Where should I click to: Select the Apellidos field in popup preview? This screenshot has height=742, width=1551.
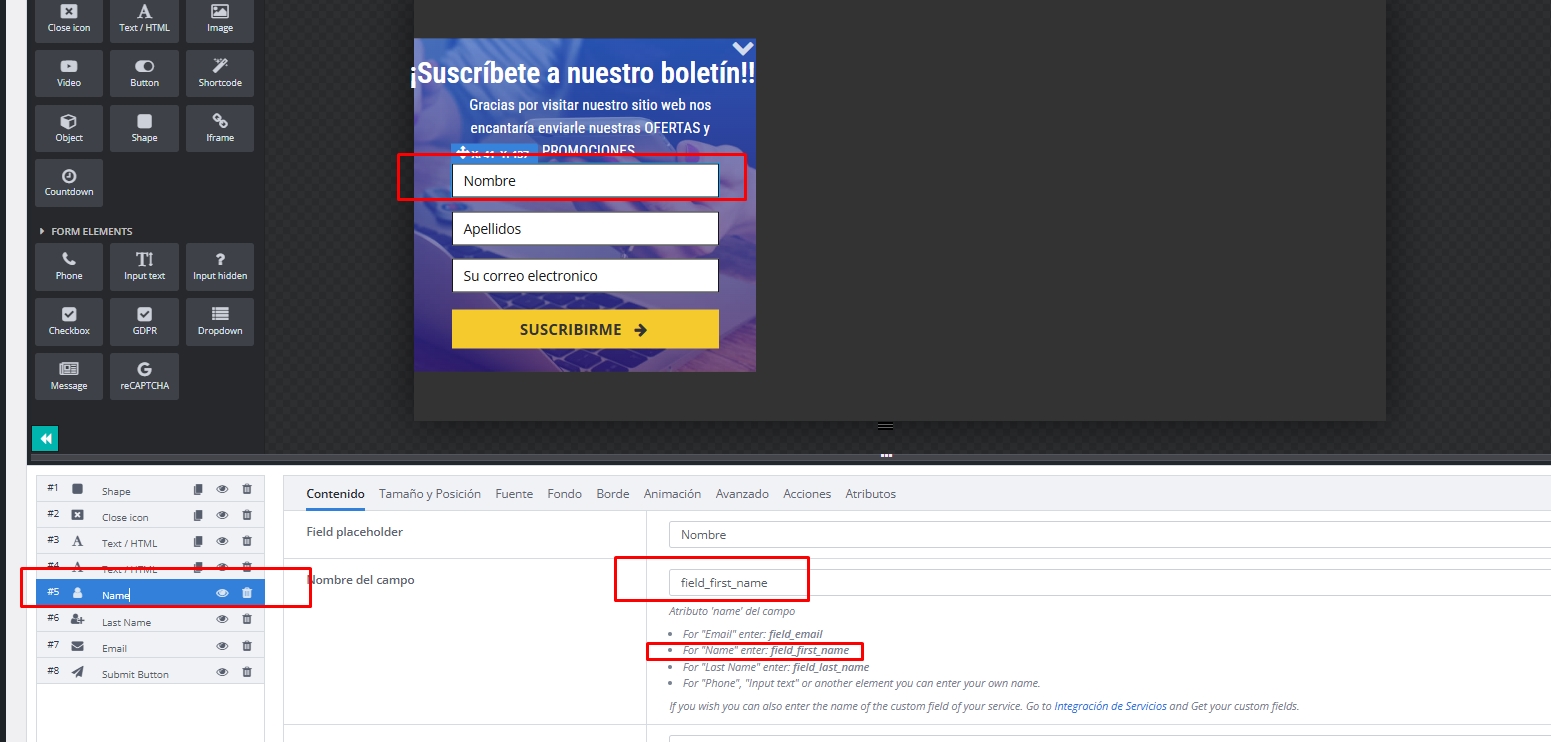pos(585,228)
